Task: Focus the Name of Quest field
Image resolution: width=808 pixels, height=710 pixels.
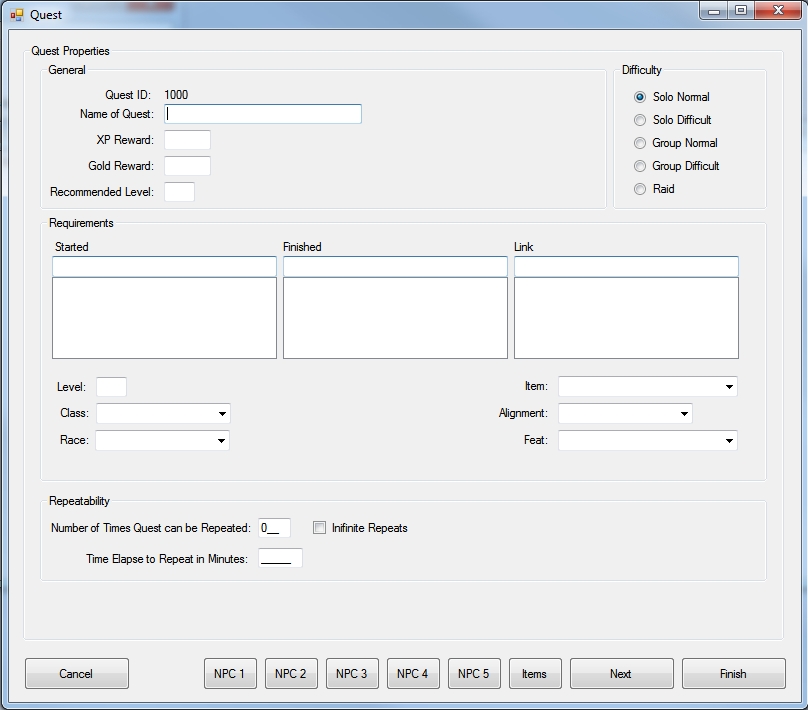Action: (263, 114)
